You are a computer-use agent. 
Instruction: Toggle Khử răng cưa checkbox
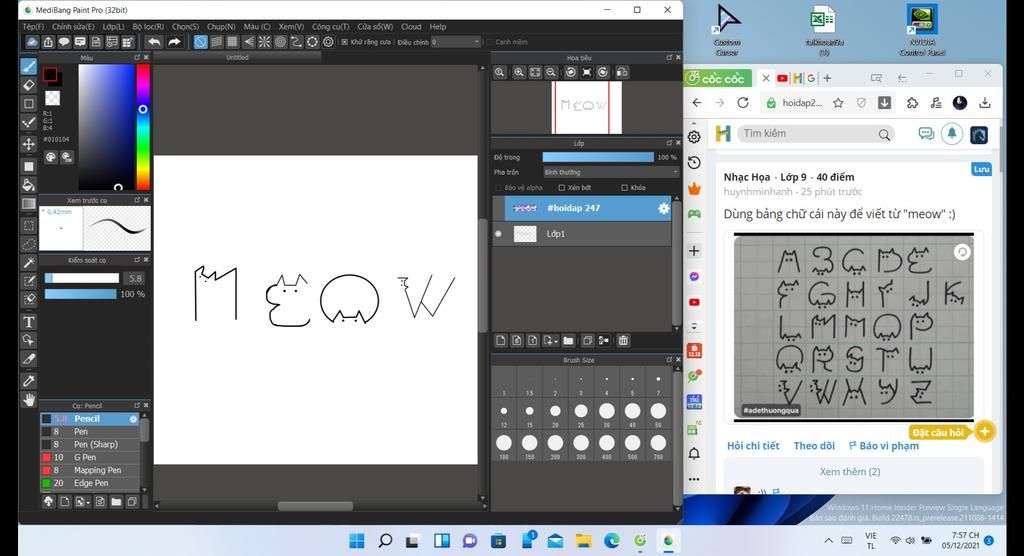click(x=345, y=42)
